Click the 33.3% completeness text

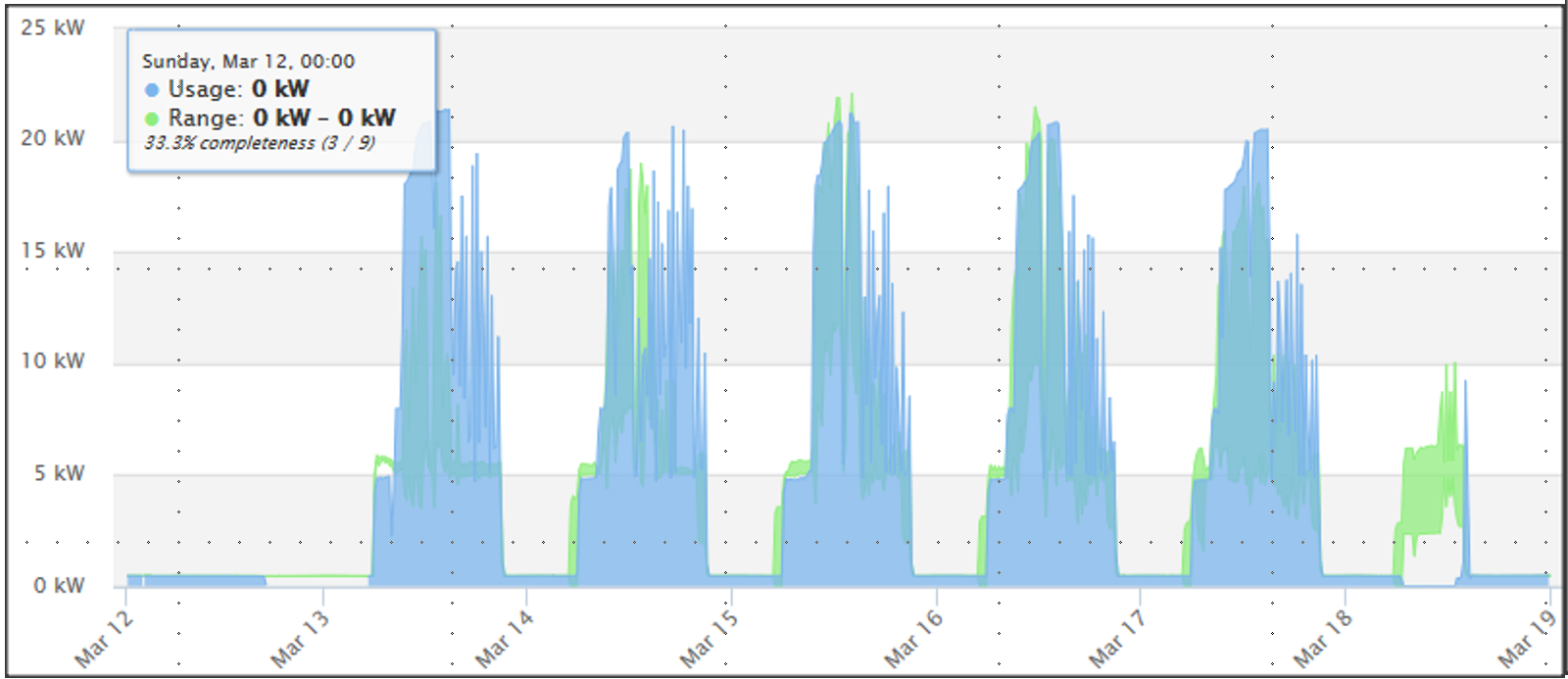coord(259,143)
